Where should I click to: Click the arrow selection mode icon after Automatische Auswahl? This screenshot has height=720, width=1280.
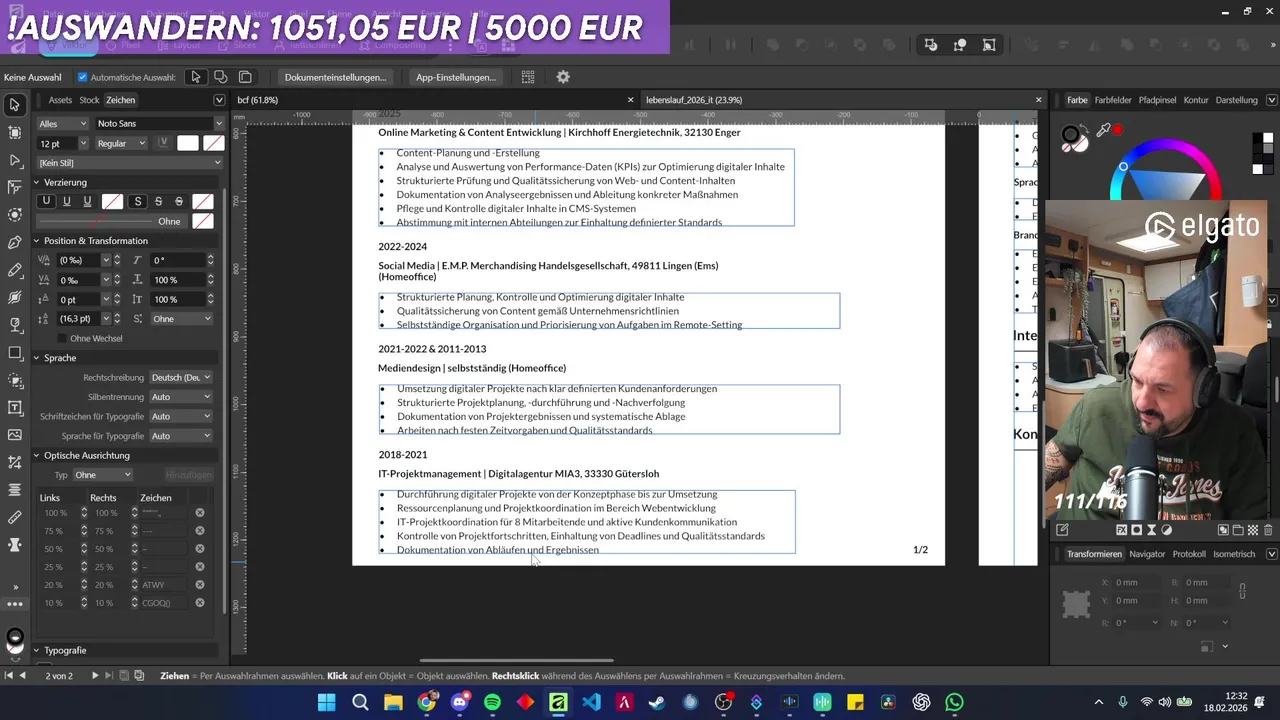pyautogui.click(x=196, y=77)
